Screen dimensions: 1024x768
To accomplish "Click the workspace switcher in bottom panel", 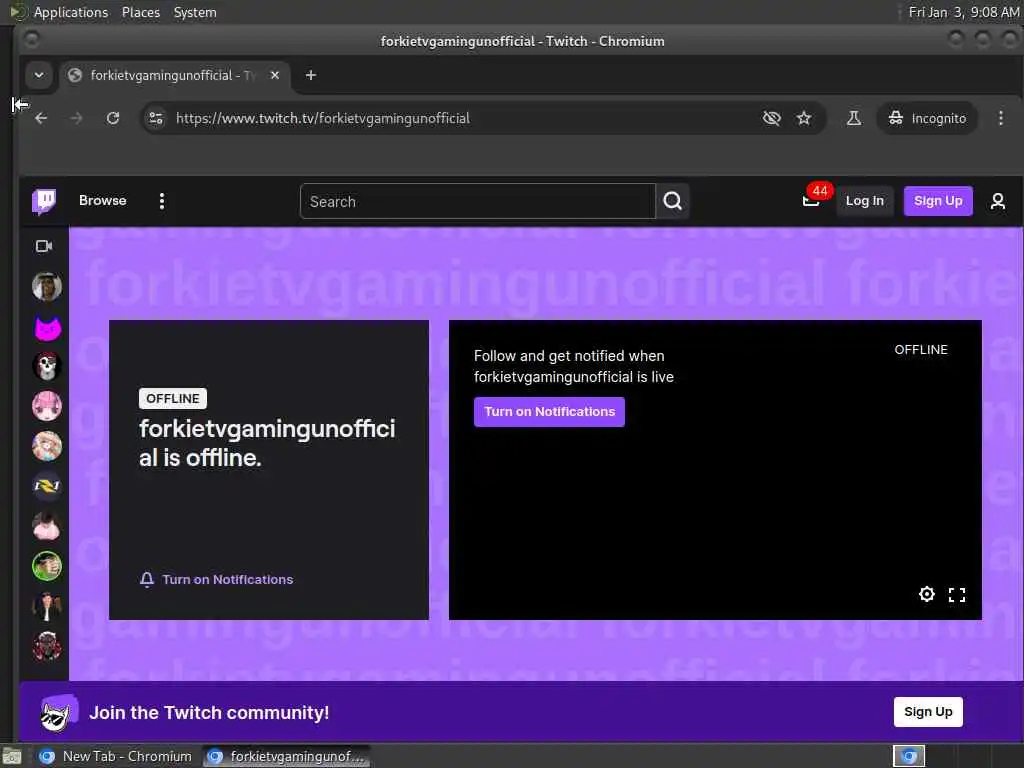I will click(x=909, y=756).
